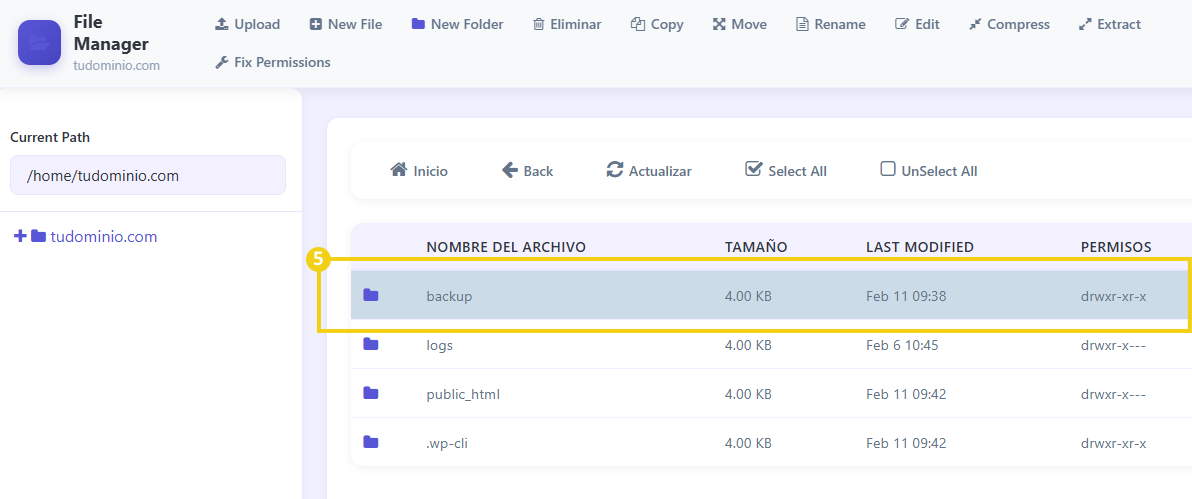1192x499 pixels.
Task: Expand the tudominio.com tree plus
Action: pyautogui.click(x=21, y=237)
